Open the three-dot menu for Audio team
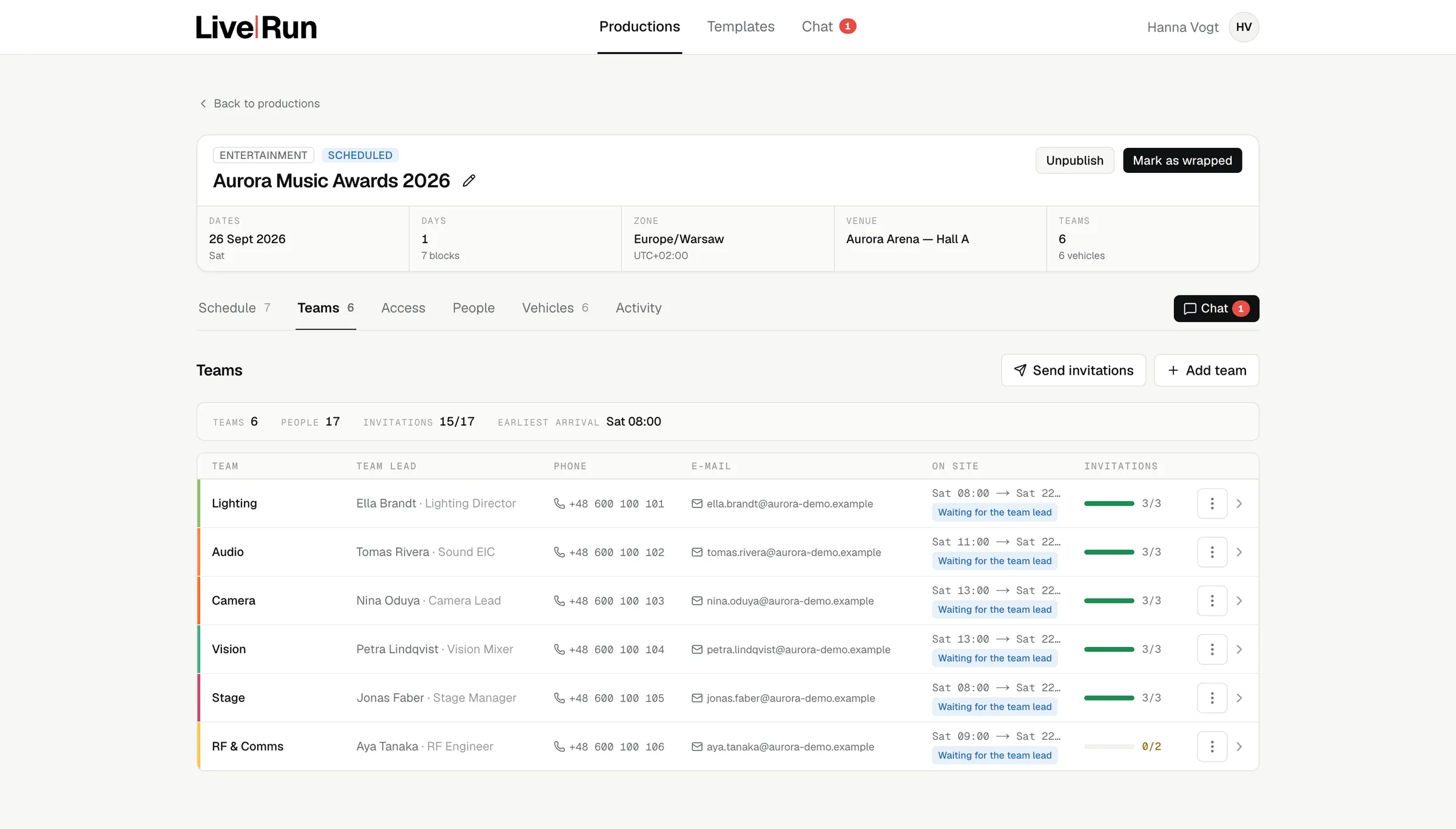The image size is (1456, 829). (1212, 552)
